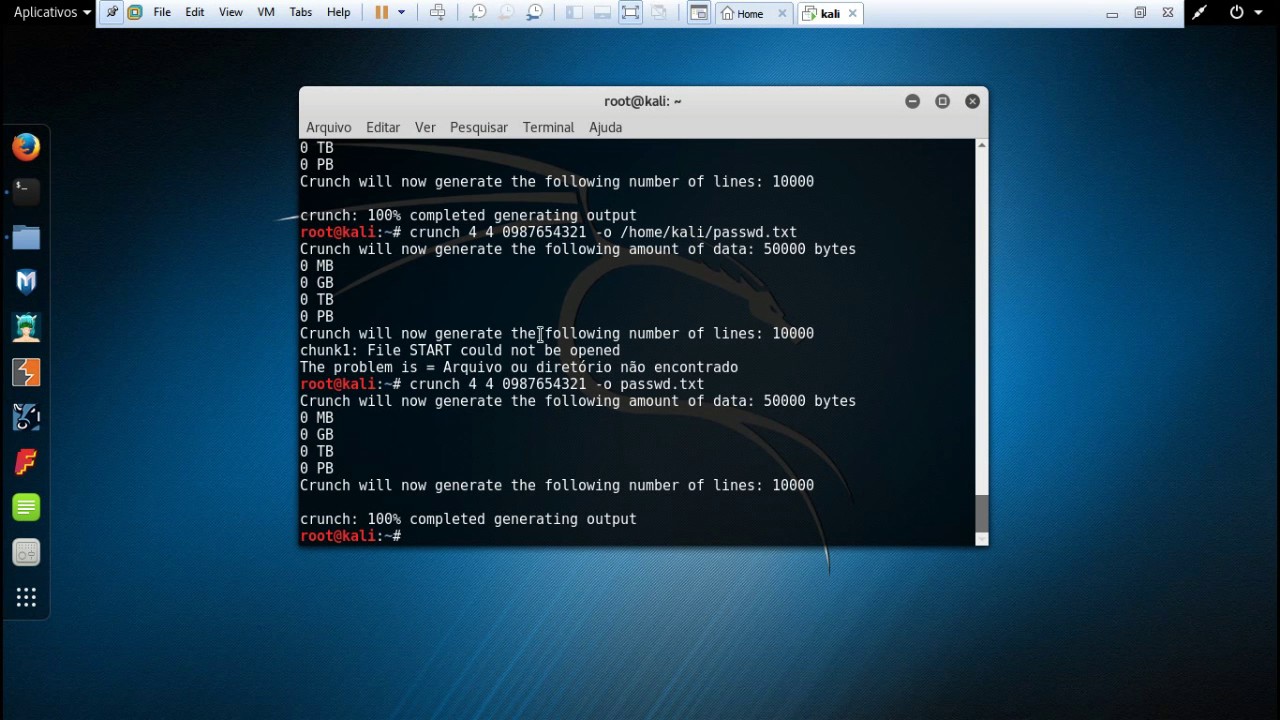
Task: Open the Maltego icon in the dock
Action: pos(26,417)
